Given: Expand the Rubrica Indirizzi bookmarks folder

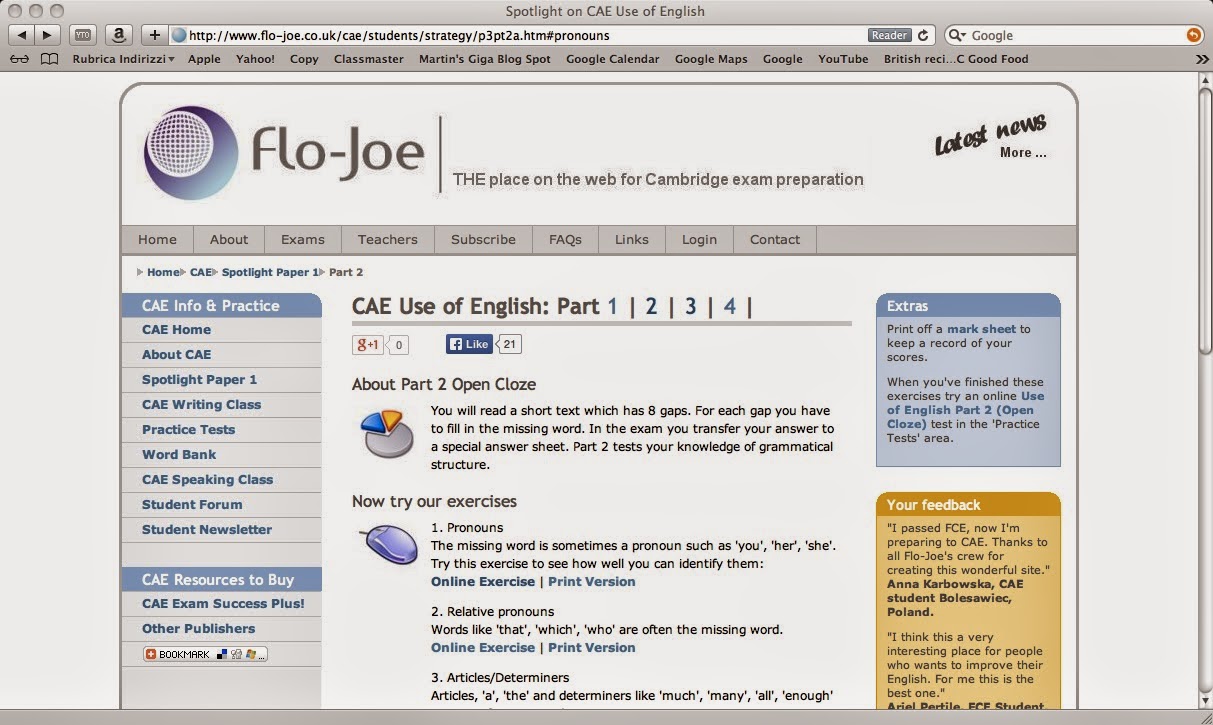Looking at the screenshot, I should [123, 59].
